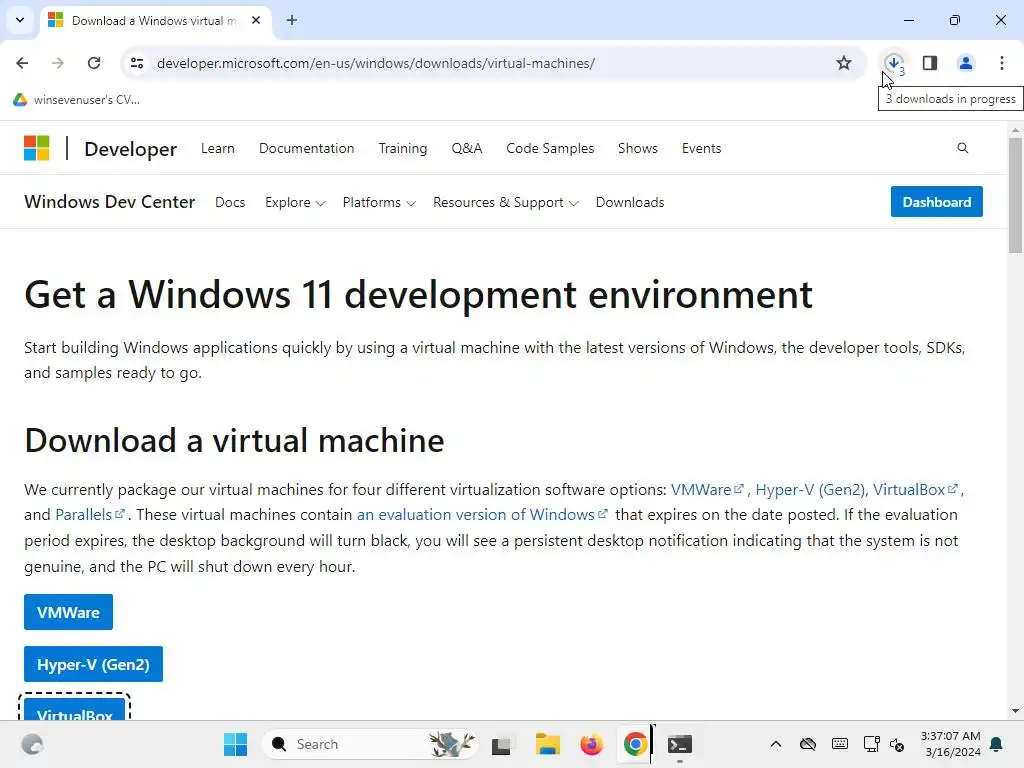Open the Chrome side panel
Image resolution: width=1024 pixels, height=768 pixels.
tap(930, 63)
